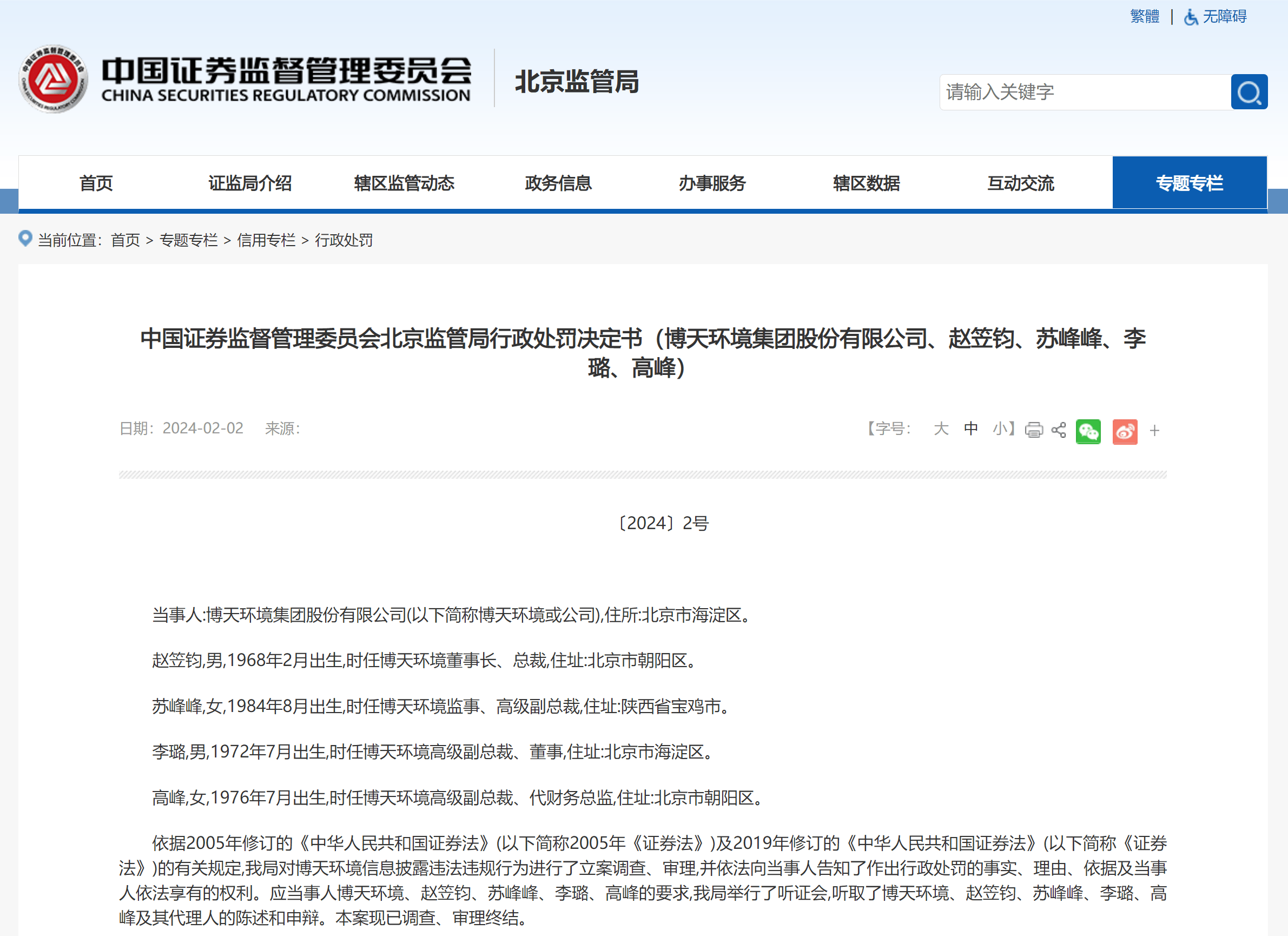Click document number 〔2024〕2号
Screen dimensions: 1288x936
[662, 523]
